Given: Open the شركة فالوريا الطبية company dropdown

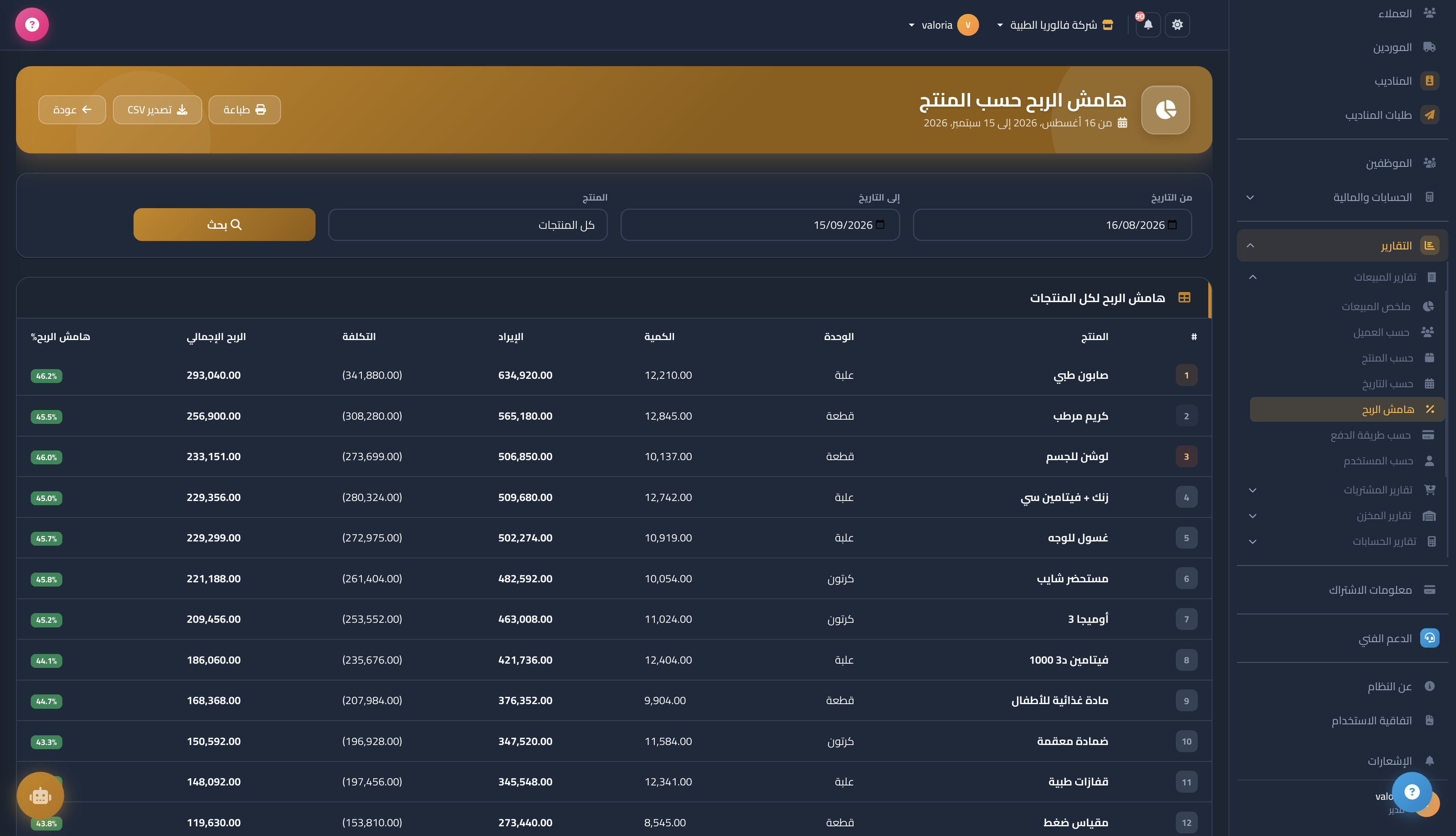Looking at the screenshot, I should click(1055, 25).
